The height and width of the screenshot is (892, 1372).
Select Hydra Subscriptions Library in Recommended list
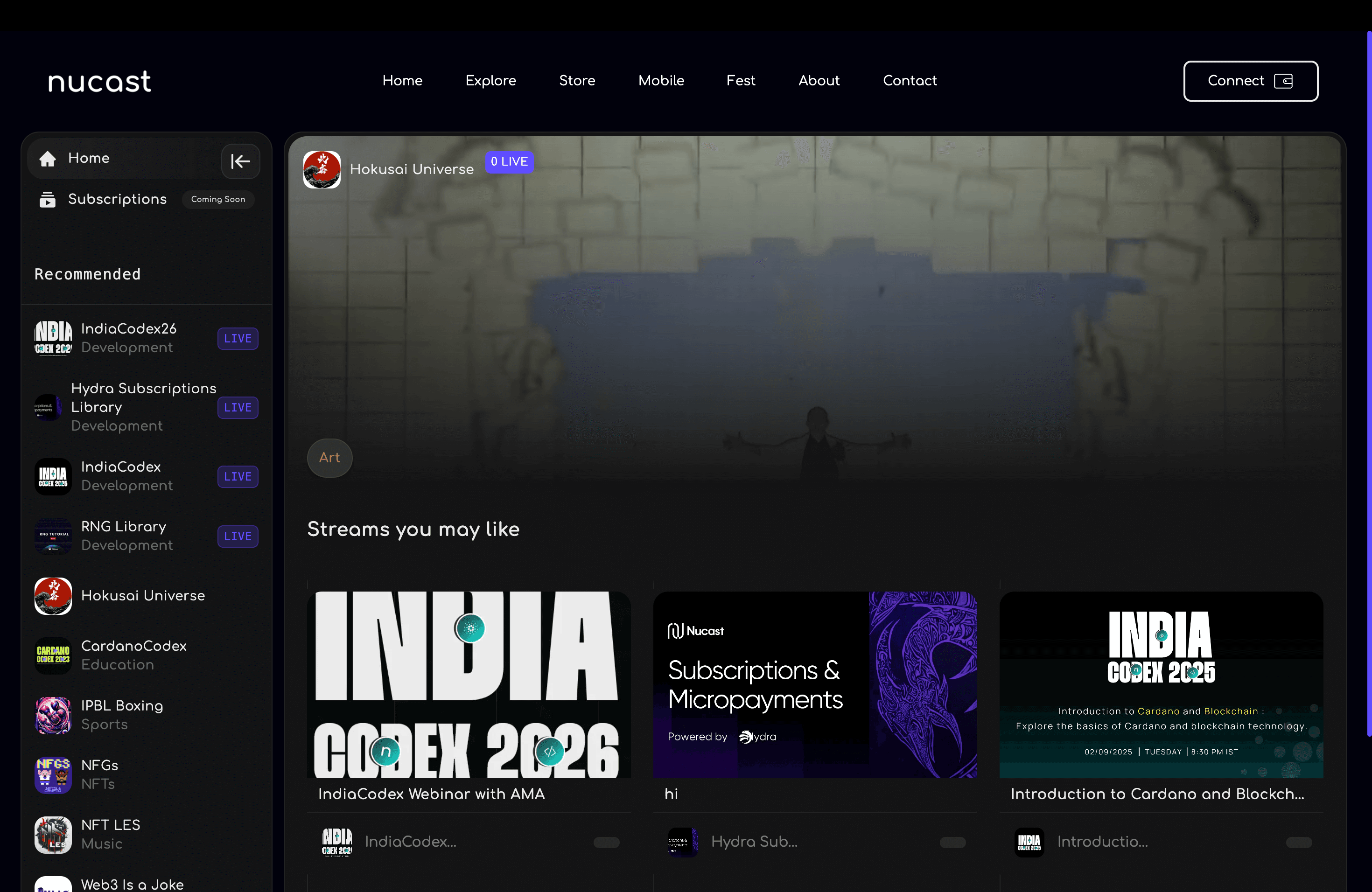[147, 407]
